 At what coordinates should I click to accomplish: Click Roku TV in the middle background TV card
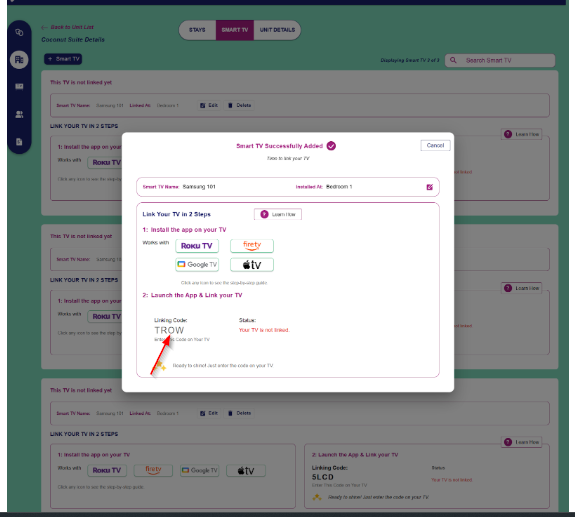105,316
